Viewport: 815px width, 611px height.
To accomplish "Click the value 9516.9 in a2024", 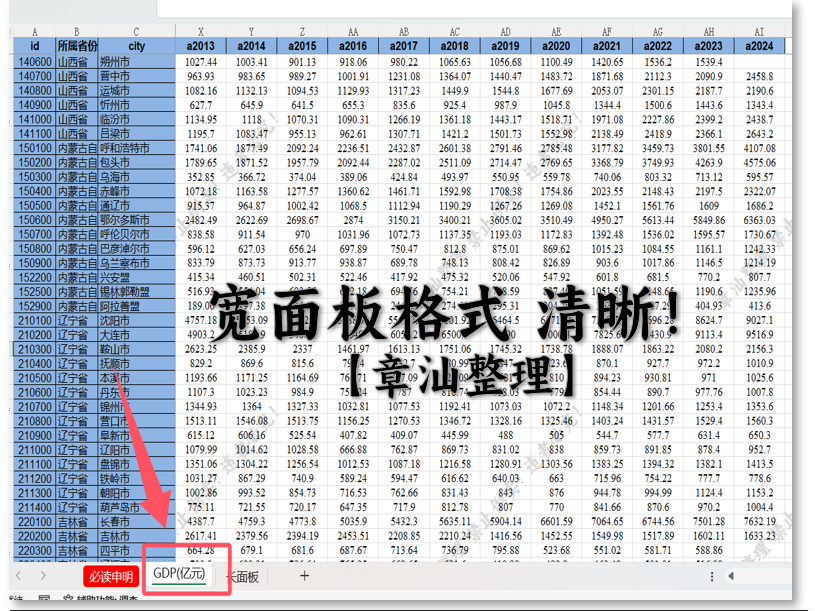I will (759, 335).
